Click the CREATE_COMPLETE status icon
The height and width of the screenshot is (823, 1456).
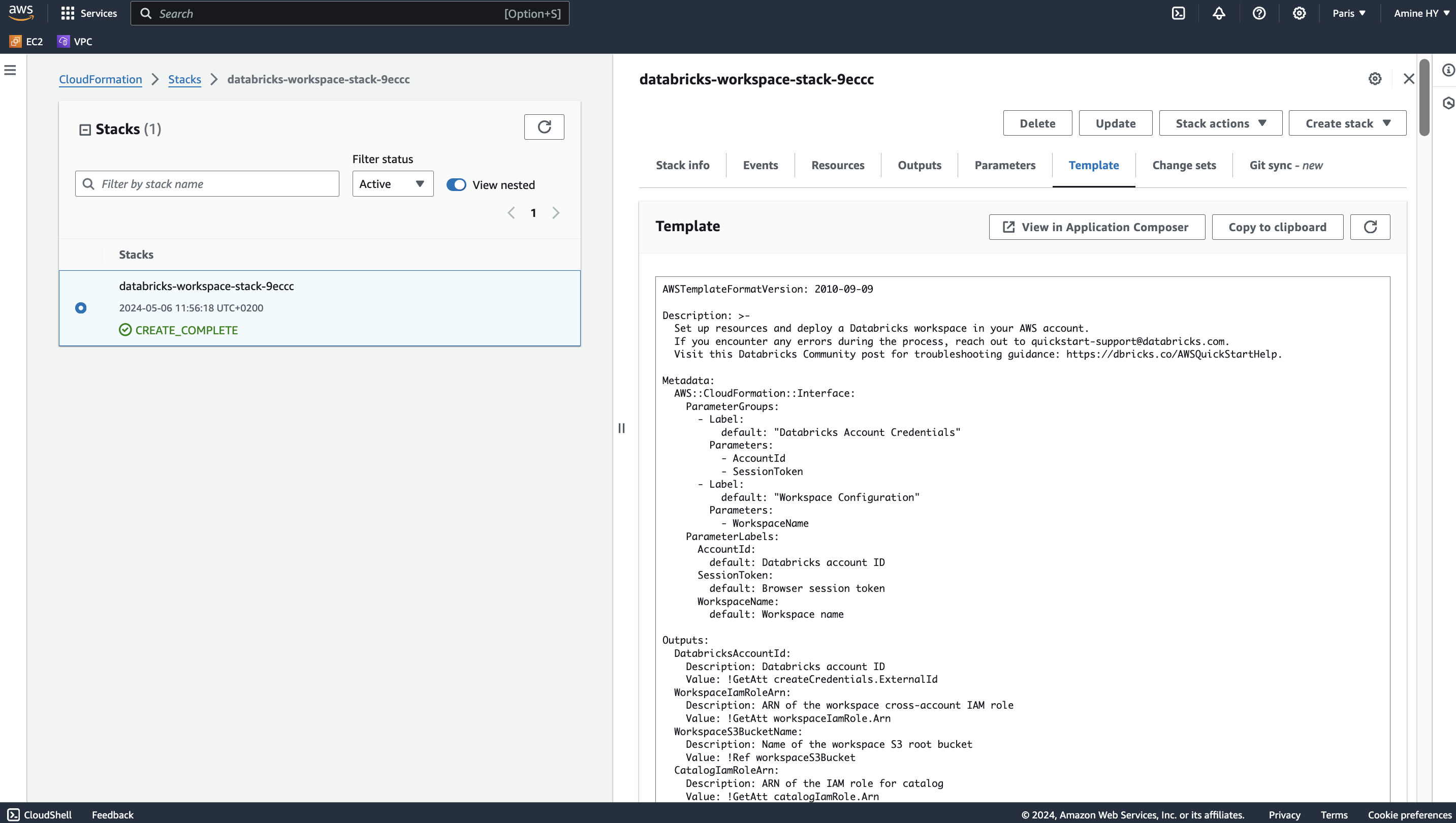pyautogui.click(x=125, y=330)
